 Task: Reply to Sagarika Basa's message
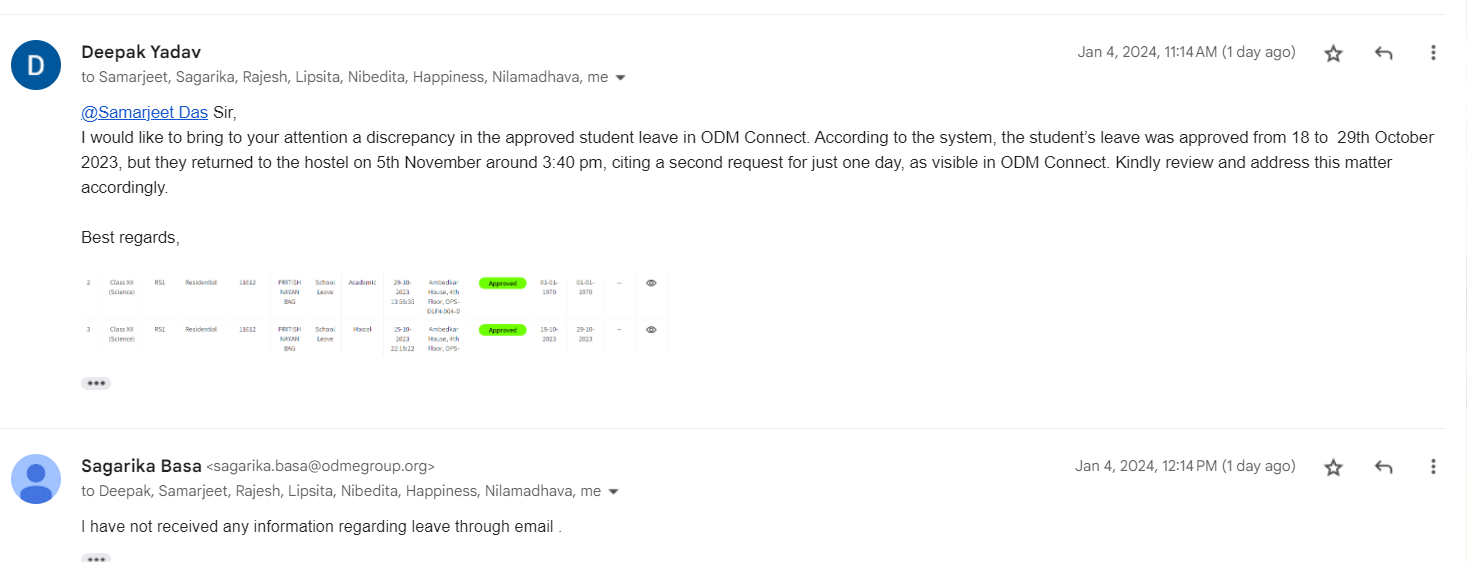pyautogui.click(x=1384, y=467)
